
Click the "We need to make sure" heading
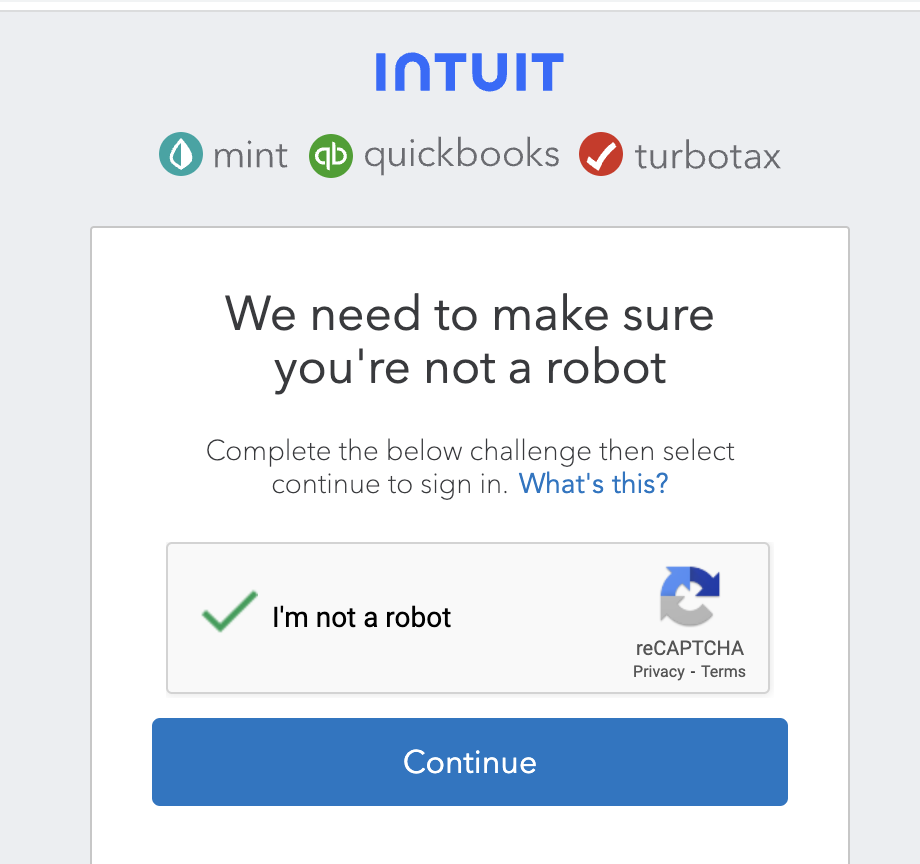coord(469,313)
